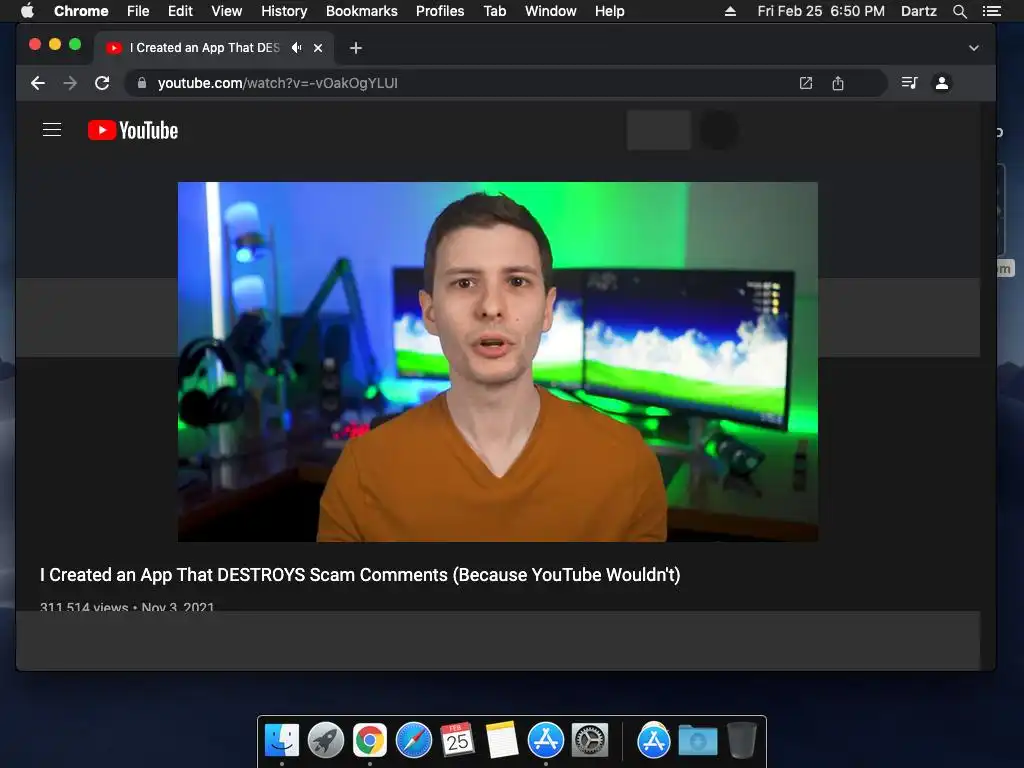The image size is (1024, 768).
Task: Open the Edit menu
Action: (x=180, y=11)
